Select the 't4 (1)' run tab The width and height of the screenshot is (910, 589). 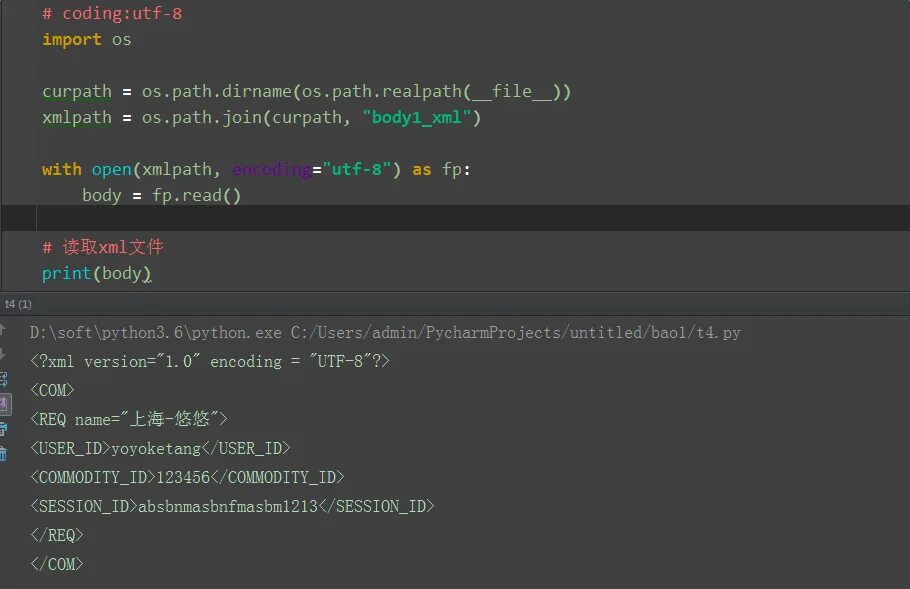(18, 304)
